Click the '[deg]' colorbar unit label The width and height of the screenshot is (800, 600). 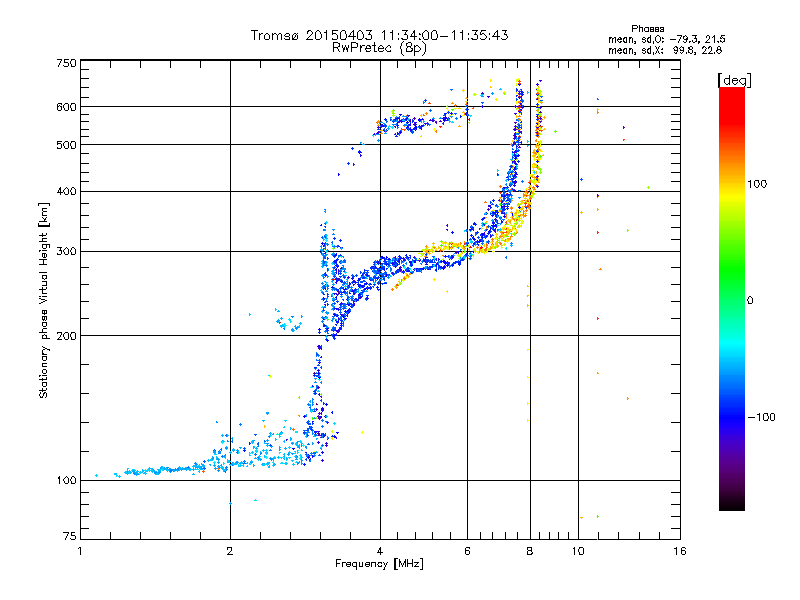click(x=734, y=80)
